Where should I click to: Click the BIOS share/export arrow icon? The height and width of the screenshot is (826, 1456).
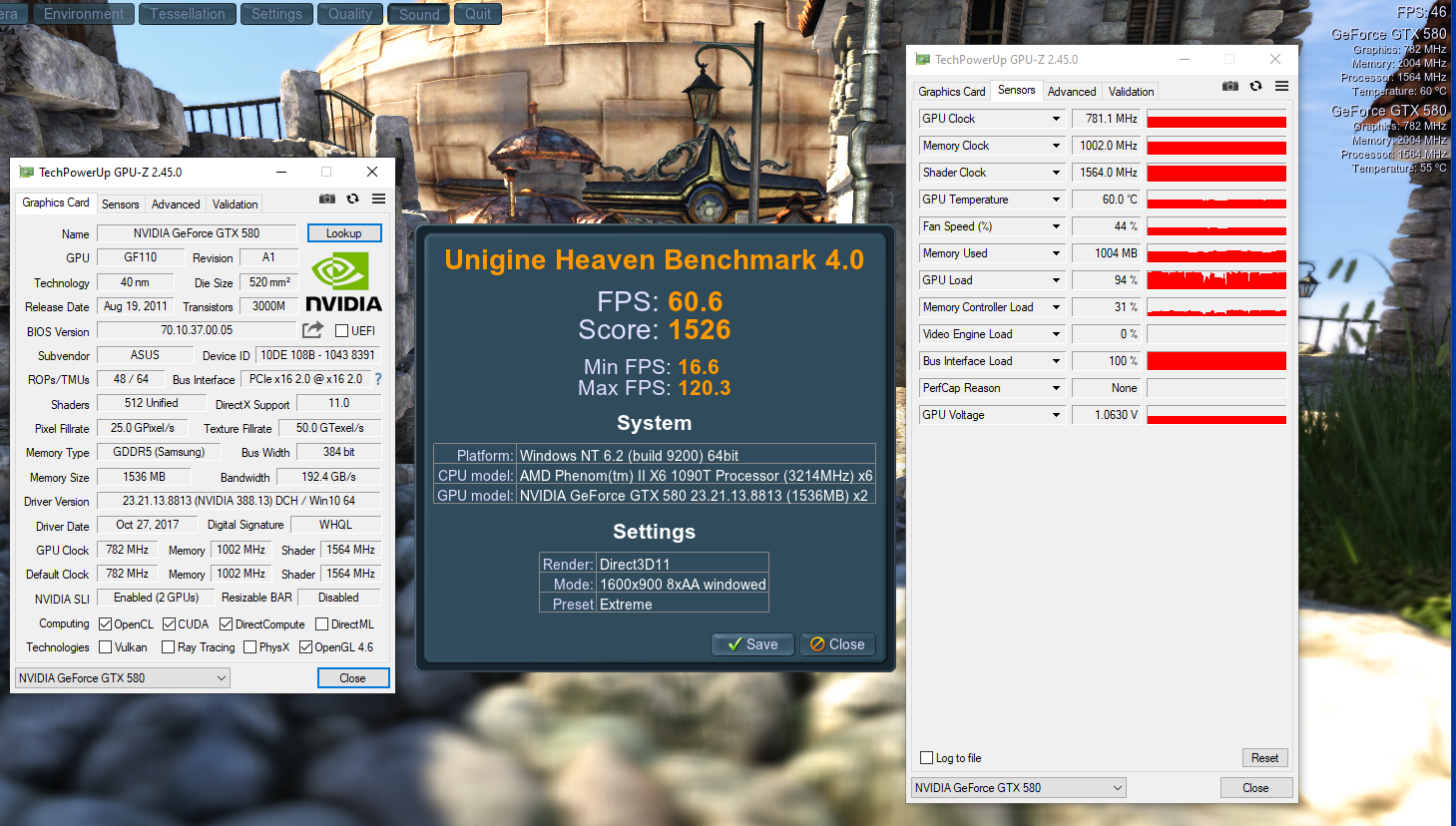coord(313,330)
